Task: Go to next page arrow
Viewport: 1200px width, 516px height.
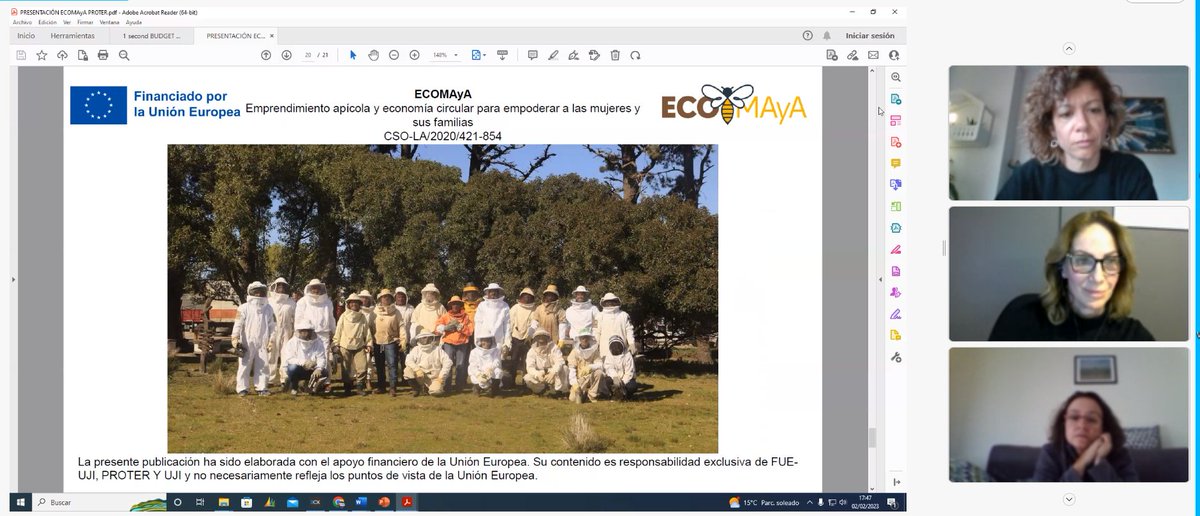Action: (286, 55)
